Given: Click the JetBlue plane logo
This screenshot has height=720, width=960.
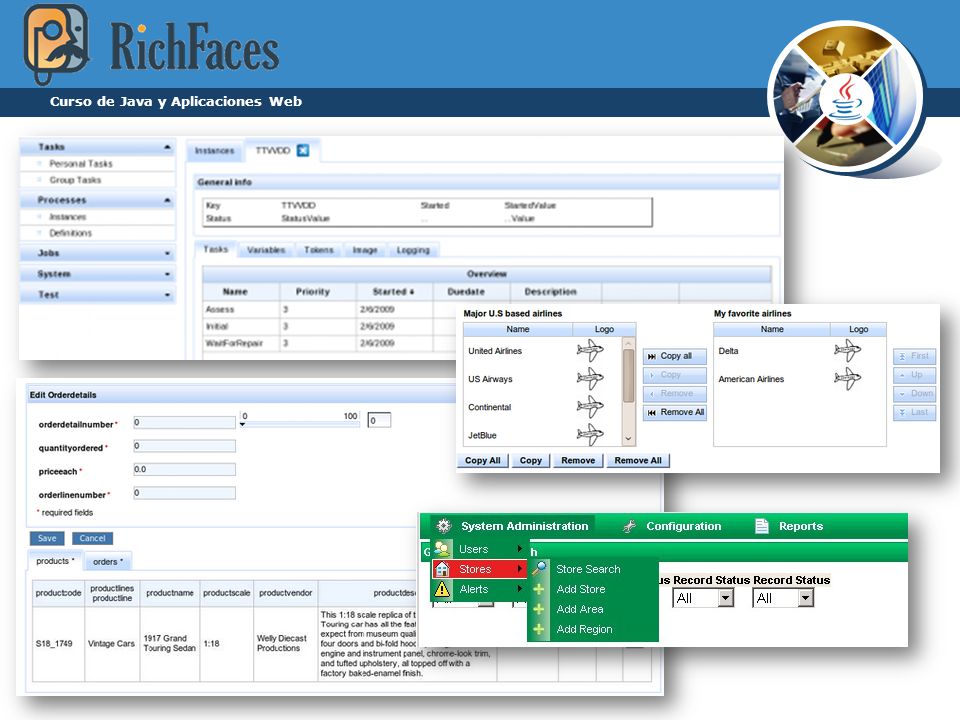Looking at the screenshot, I should point(590,435).
